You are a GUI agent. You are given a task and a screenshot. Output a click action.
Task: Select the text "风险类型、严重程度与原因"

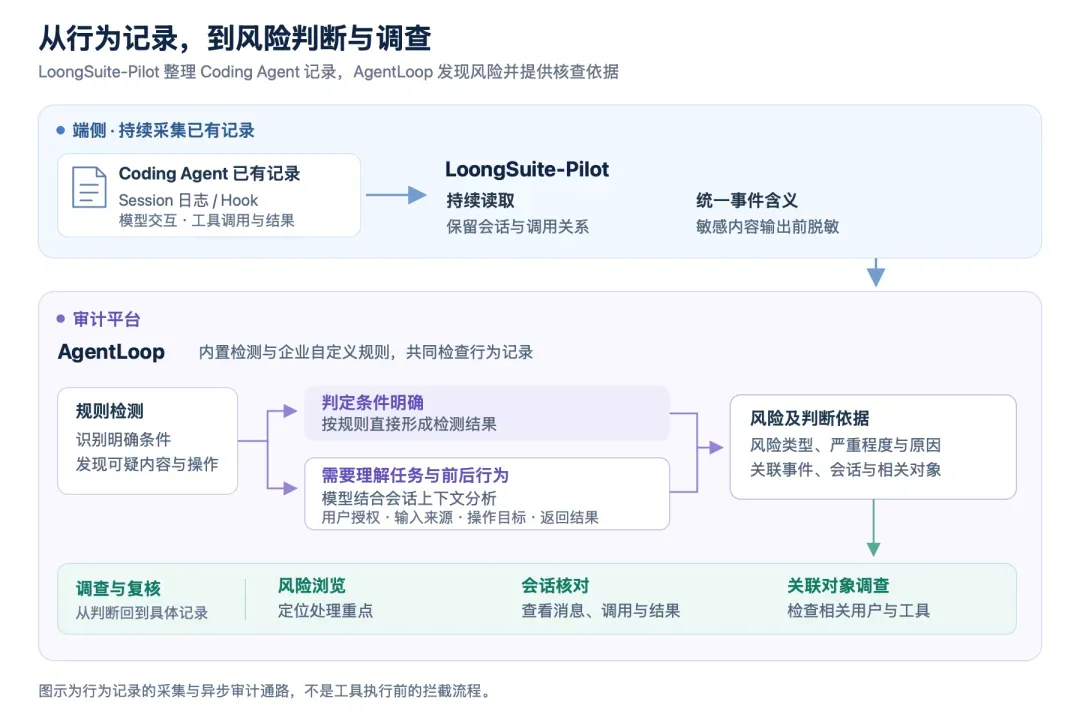coord(845,445)
